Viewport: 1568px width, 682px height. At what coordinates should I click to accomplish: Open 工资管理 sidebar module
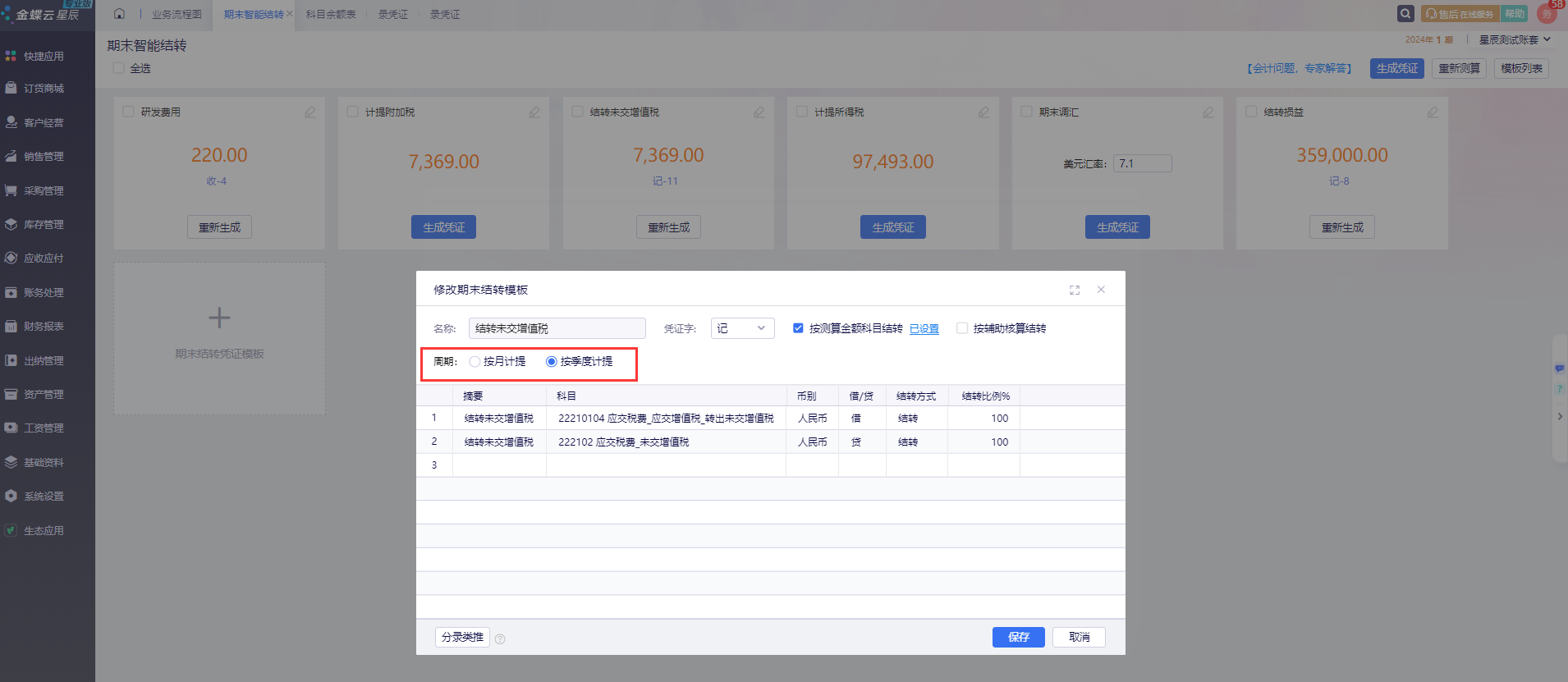[34, 428]
